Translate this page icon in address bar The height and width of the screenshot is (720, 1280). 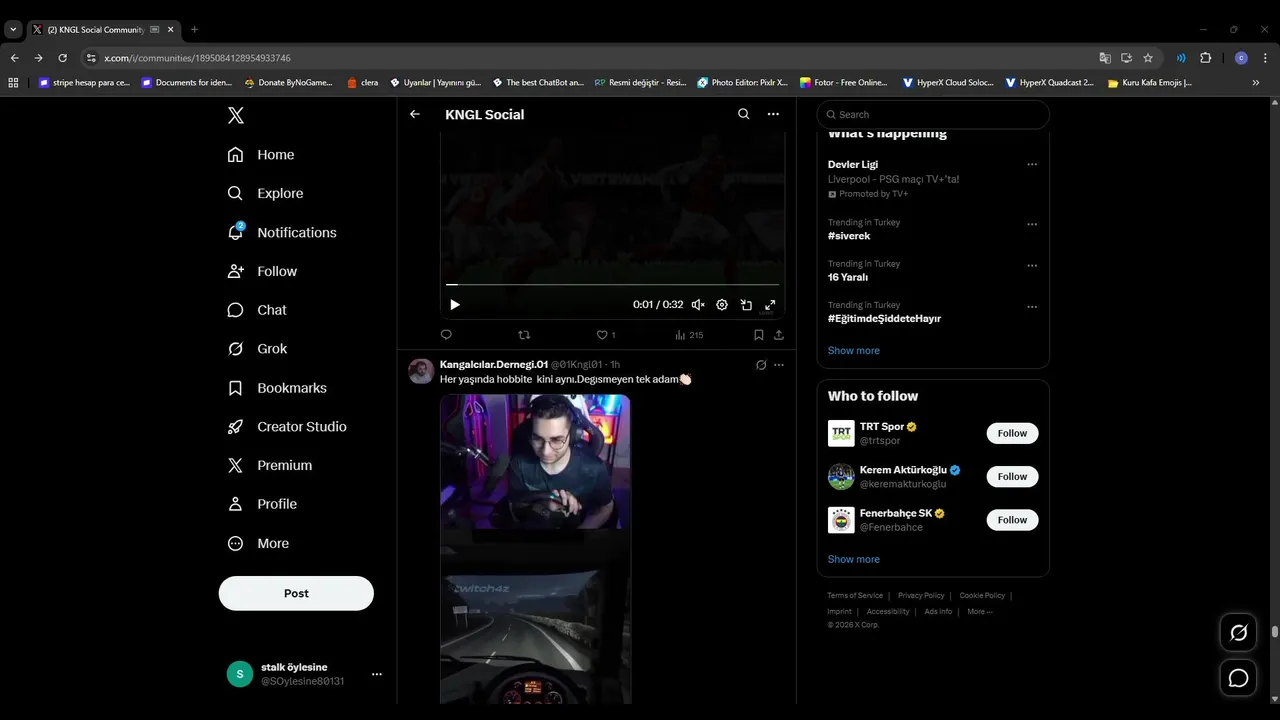pyautogui.click(x=1105, y=58)
